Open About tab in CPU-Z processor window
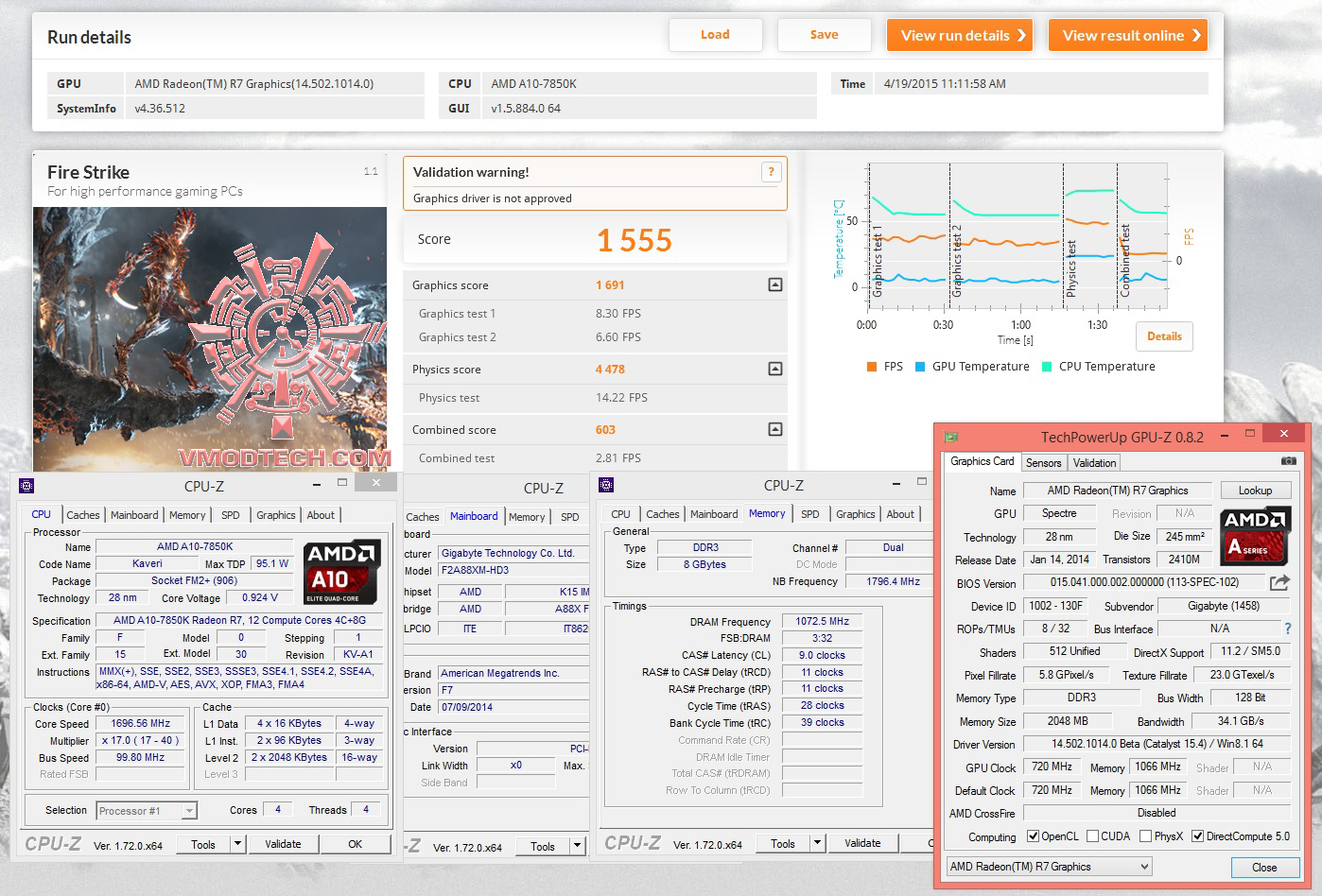Viewport: 1322px width, 896px height. pos(321,515)
